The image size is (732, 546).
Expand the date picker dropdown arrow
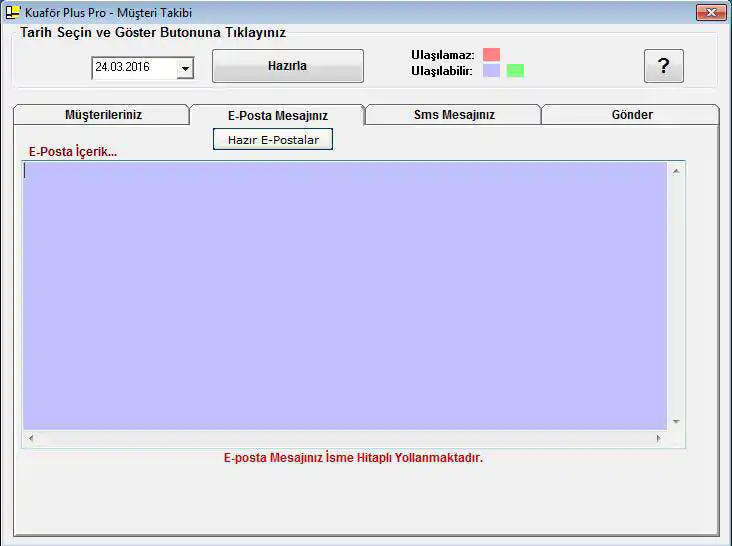185,69
